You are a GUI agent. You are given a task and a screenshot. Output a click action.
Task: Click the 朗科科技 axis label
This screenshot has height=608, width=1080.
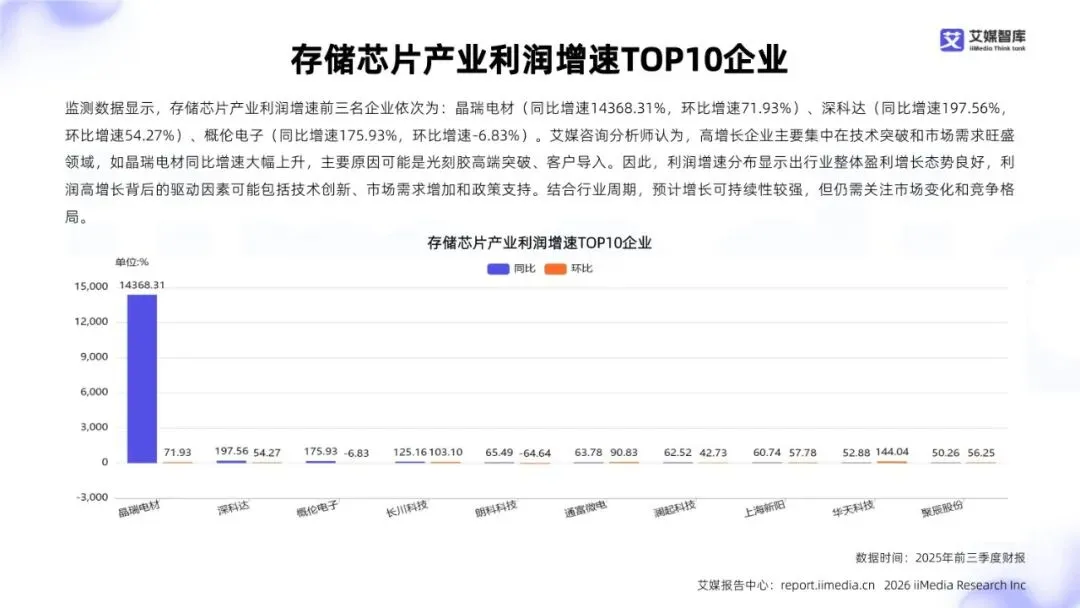click(x=496, y=509)
